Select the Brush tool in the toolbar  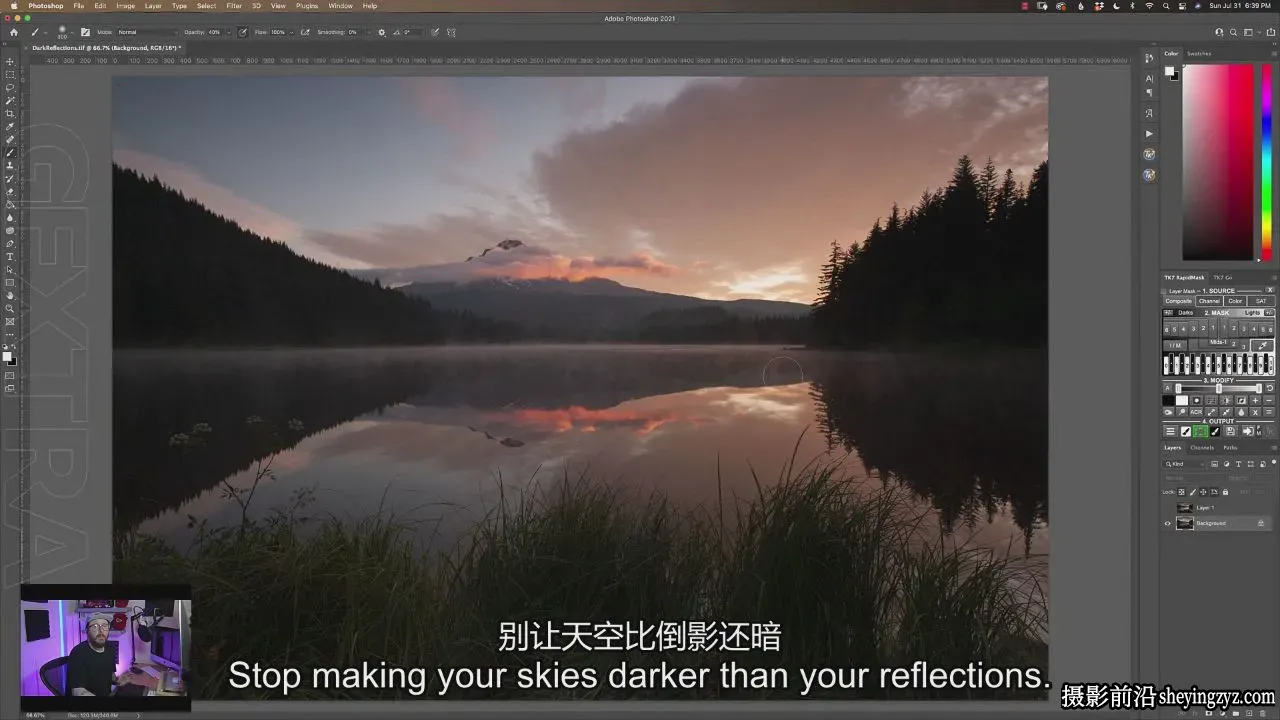click(10, 153)
